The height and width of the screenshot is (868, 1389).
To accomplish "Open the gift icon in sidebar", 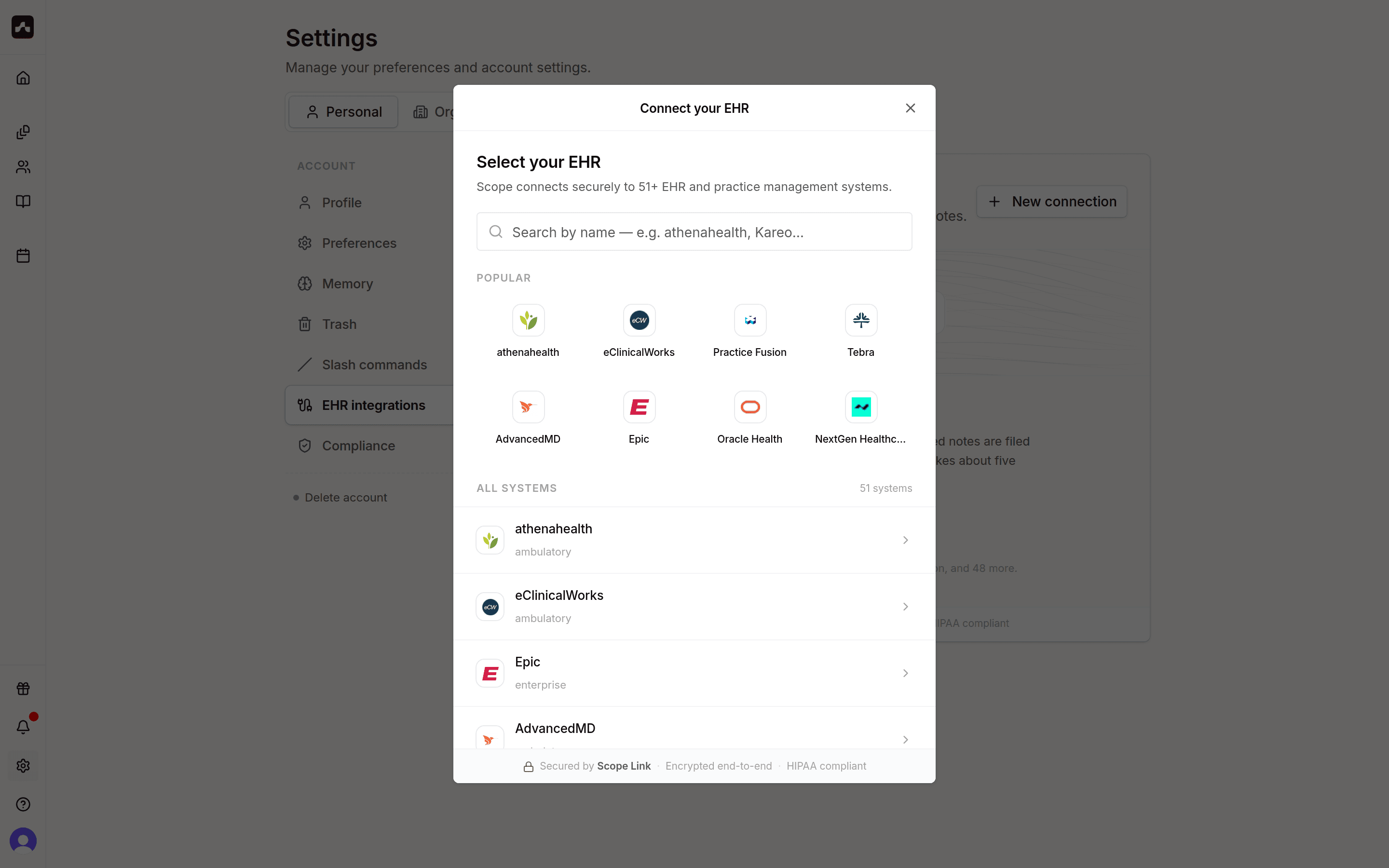I will pos(23,688).
